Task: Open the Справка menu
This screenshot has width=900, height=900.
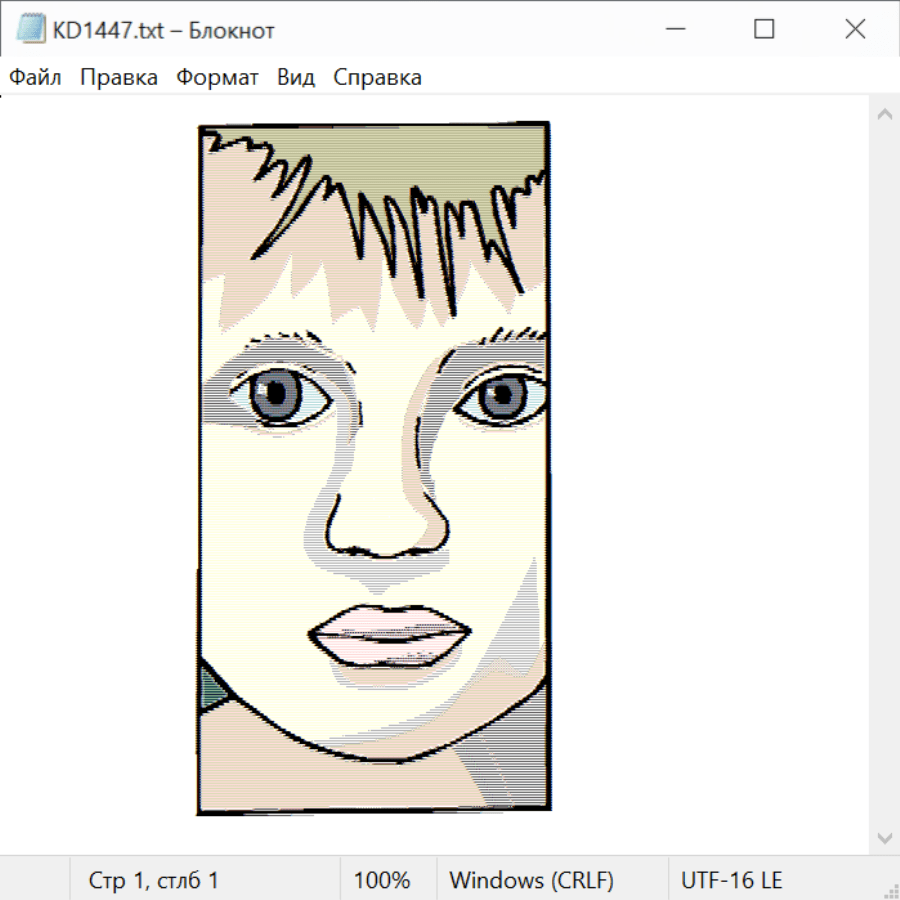Action: pos(377,78)
